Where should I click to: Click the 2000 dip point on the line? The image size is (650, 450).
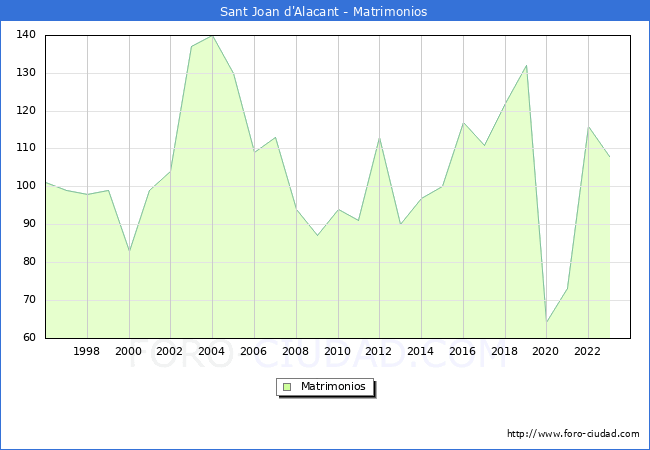pyautogui.click(x=129, y=251)
